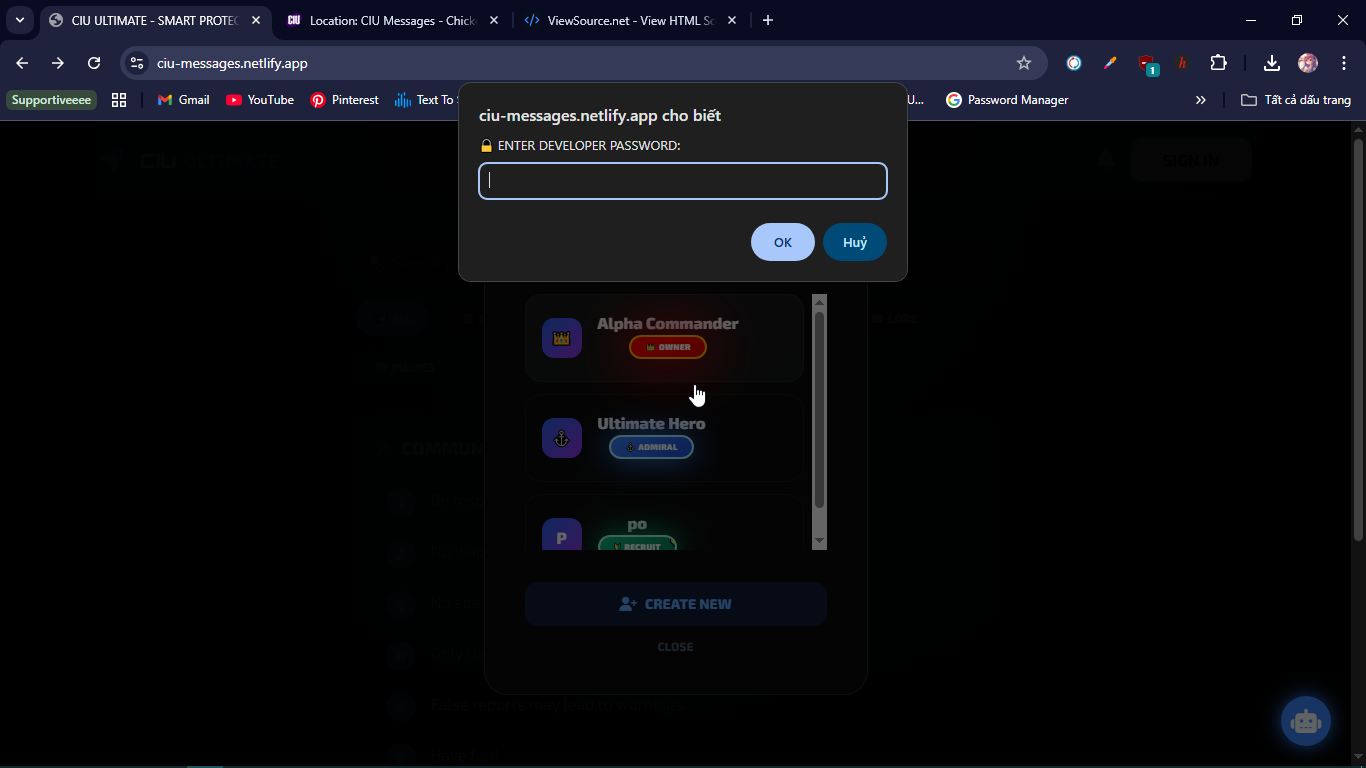Open the Chrome three-dot menu
Image resolution: width=1366 pixels, height=768 pixels.
(x=1343, y=63)
